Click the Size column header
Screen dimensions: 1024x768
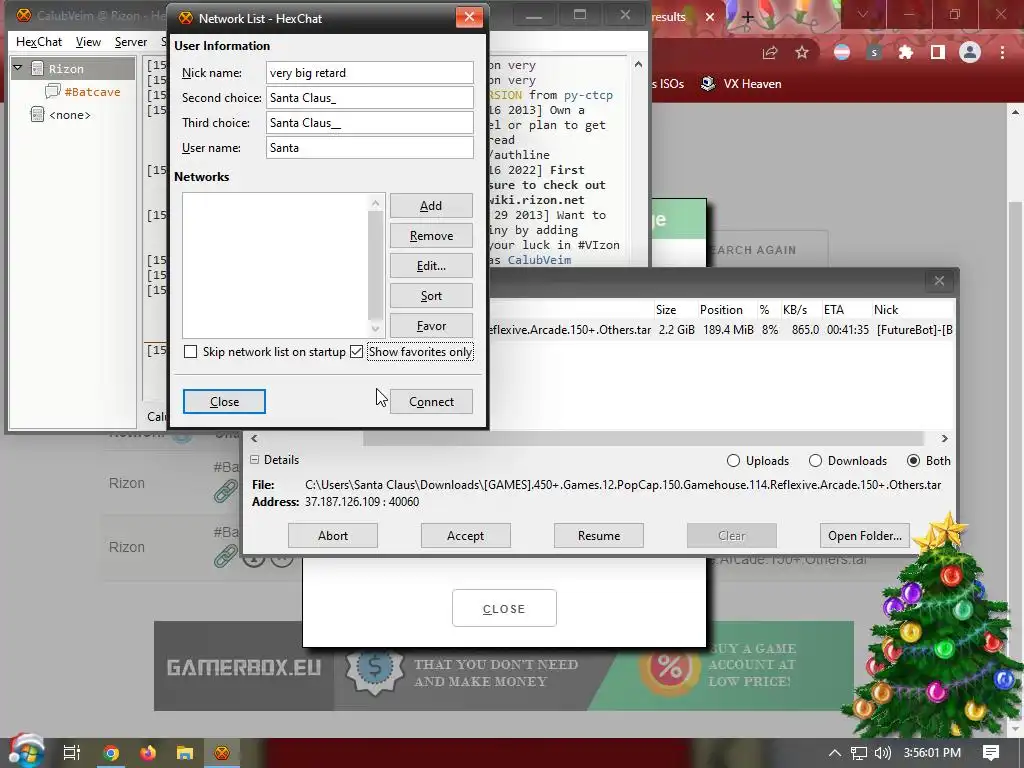tap(666, 310)
